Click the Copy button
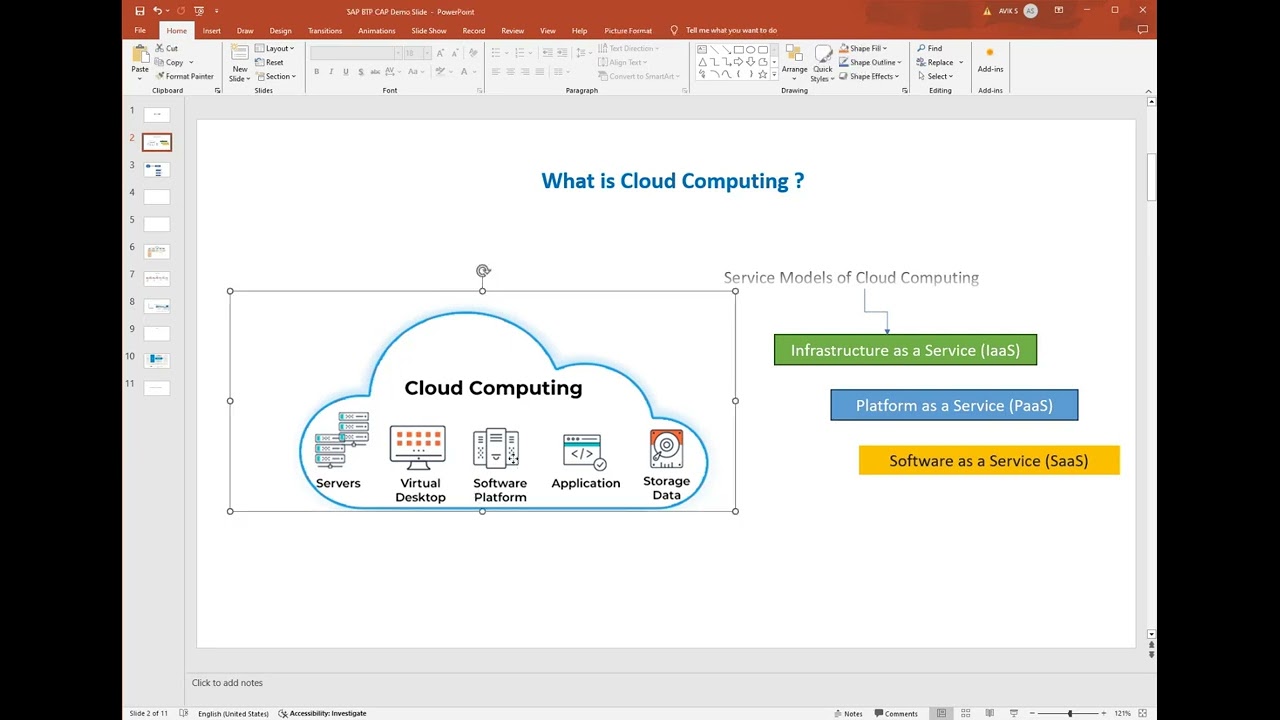The height and width of the screenshot is (720, 1280). click(169, 62)
